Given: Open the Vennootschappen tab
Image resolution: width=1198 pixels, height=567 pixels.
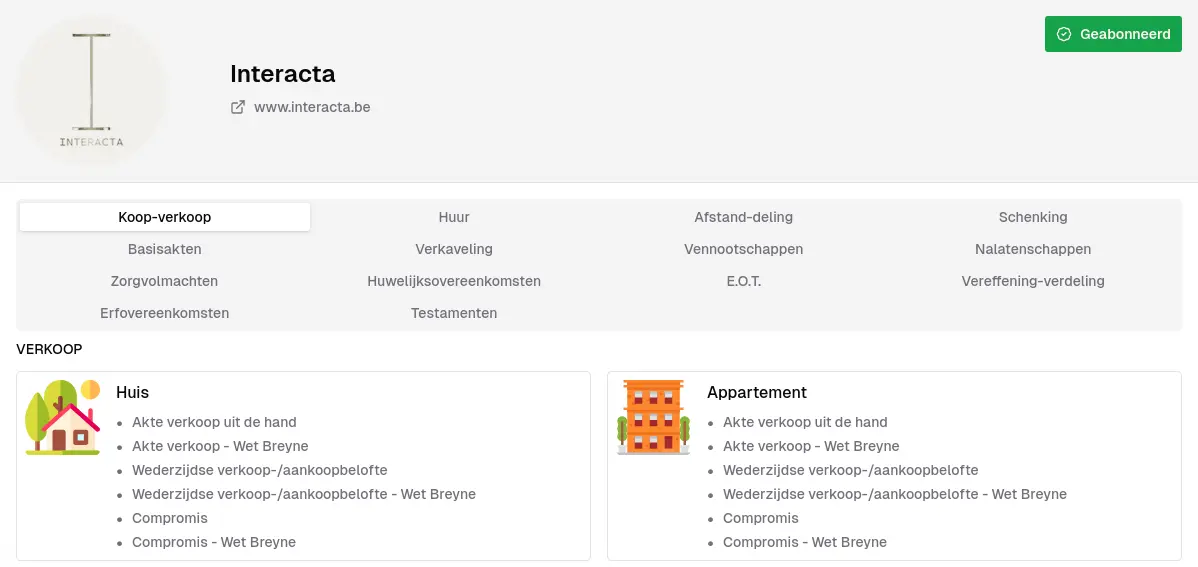Looking at the screenshot, I should point(744,249).
